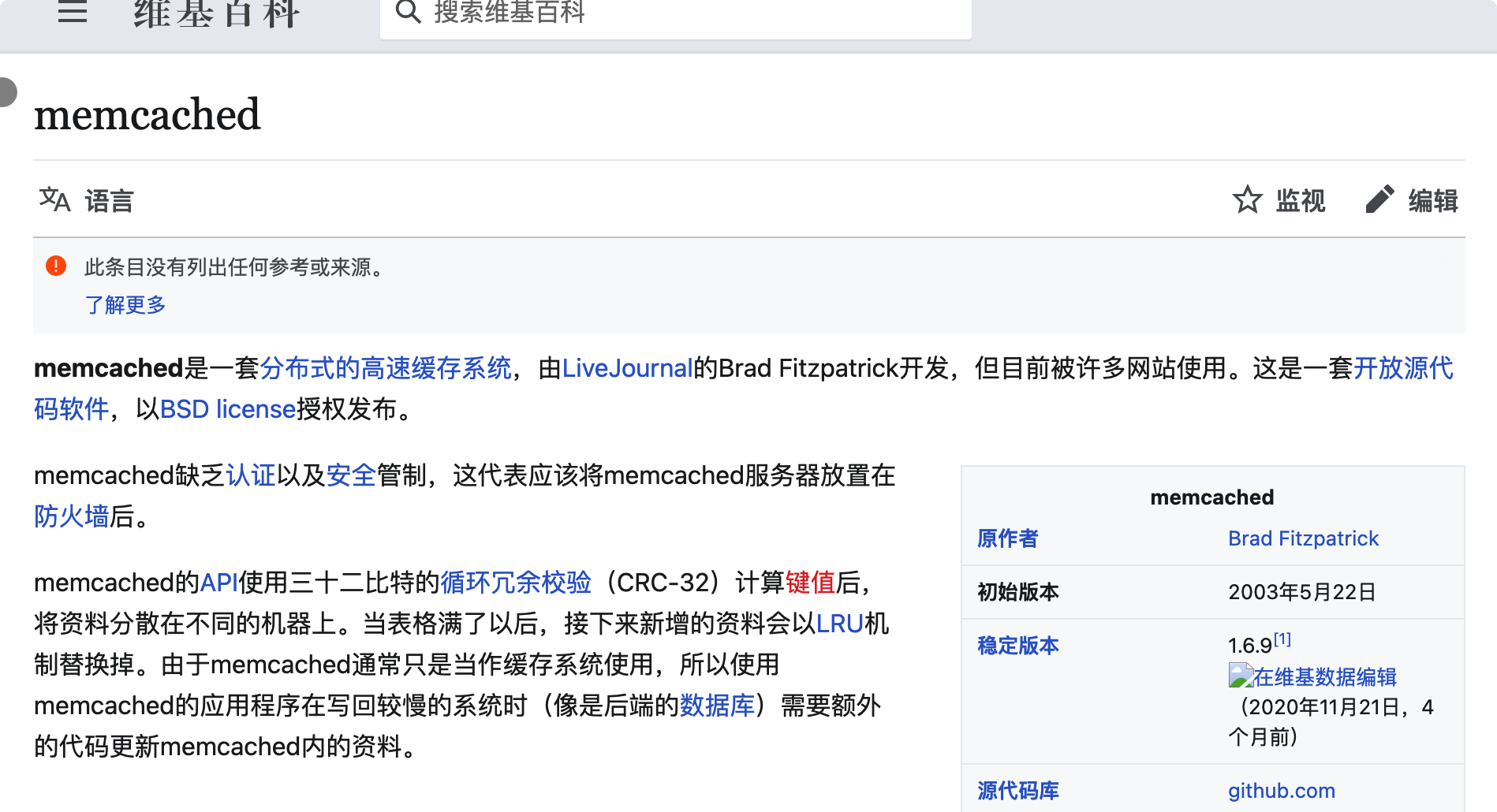
Task: Click the search magnifier icon
Action: pos(408,11)
